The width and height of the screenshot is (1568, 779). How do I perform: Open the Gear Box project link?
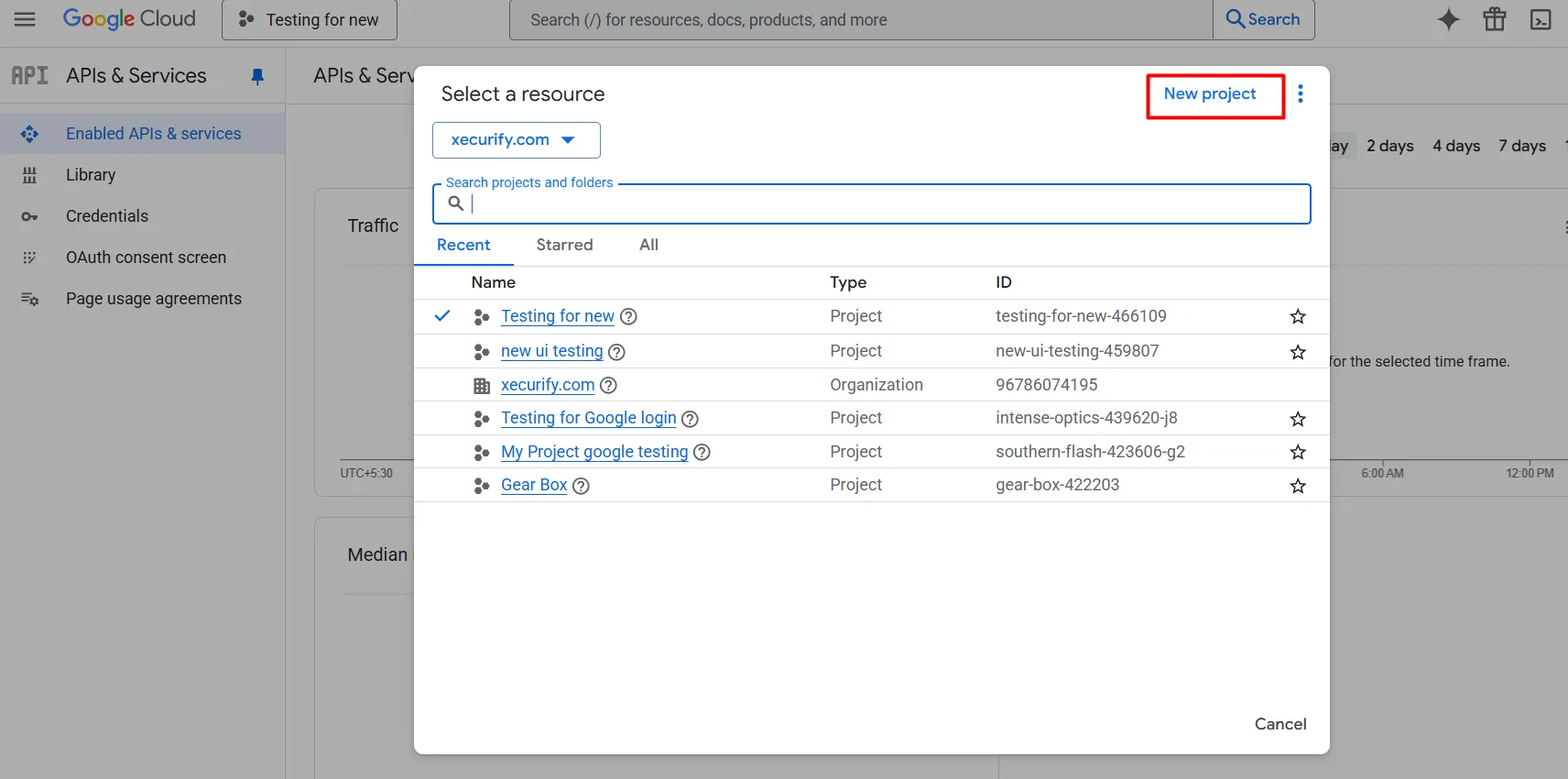(x=534, y=485)
